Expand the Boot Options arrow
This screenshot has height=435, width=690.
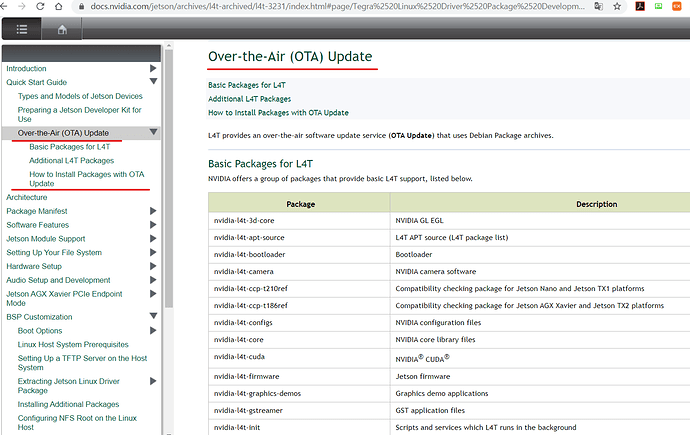(x=153, y=330)
